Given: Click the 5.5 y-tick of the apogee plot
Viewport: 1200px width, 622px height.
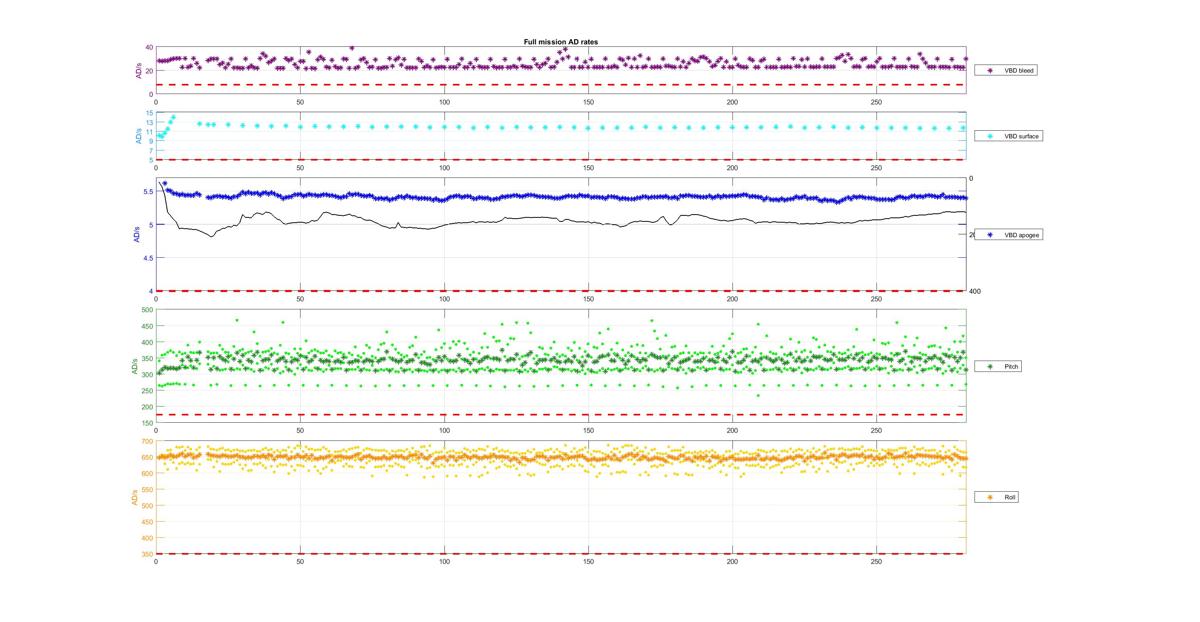Looking at the screenshot, I should click(x=148, y=191).
